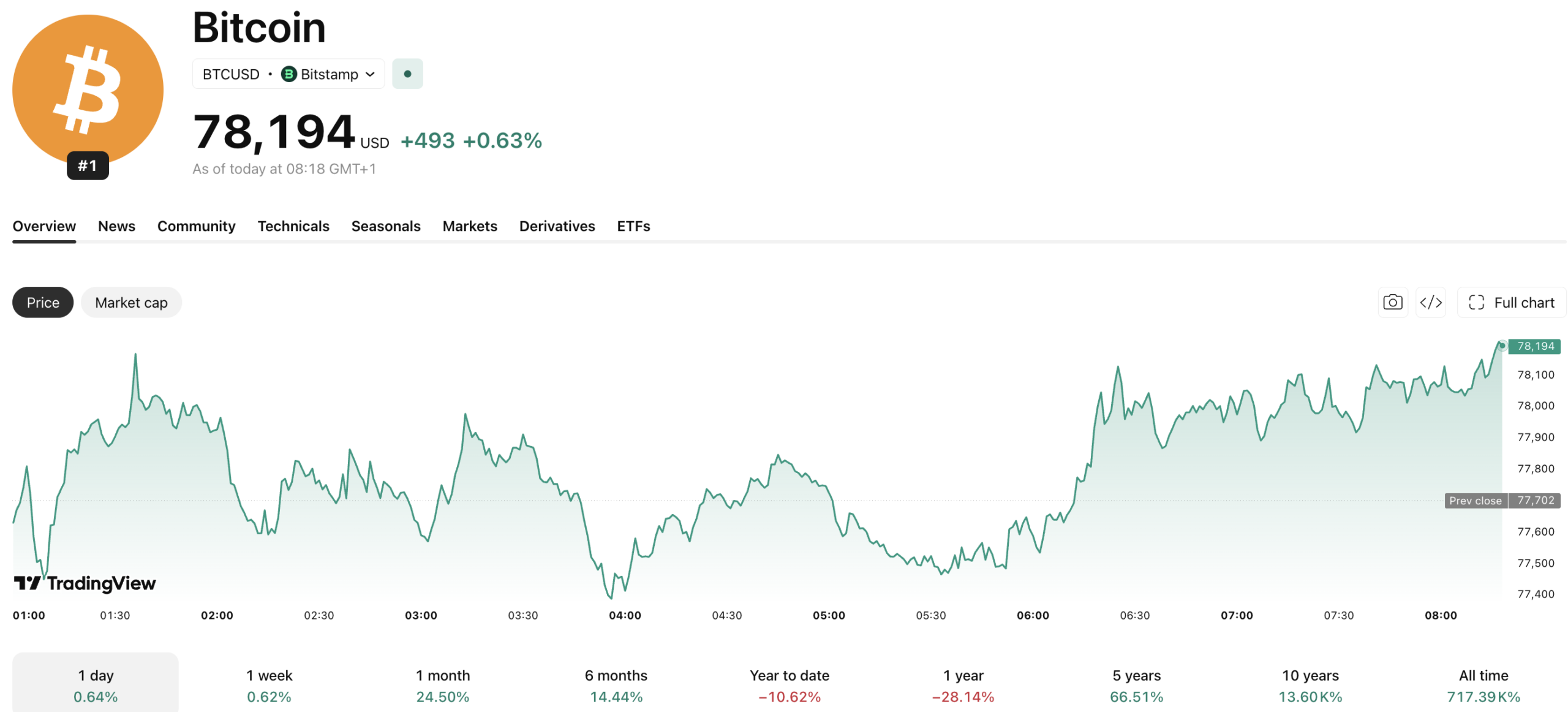
Task: Click the 06:00 time axis label
Action: [x=1033, y=615]
